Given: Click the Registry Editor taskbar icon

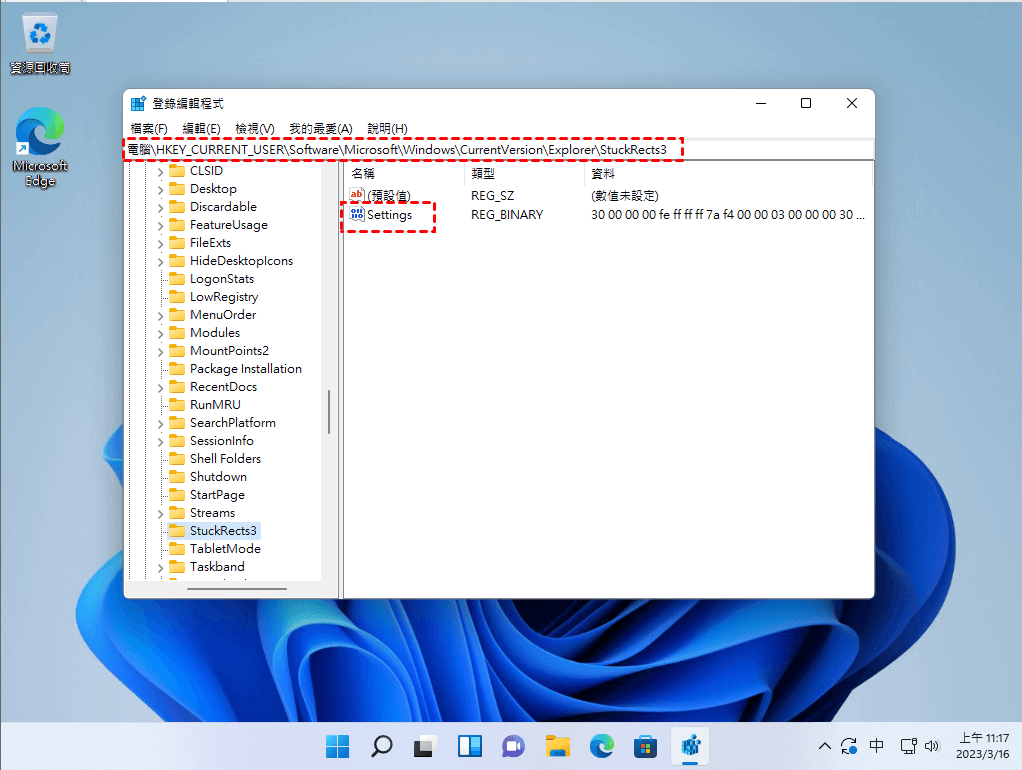Looking at the screenshot, I should pyautogui.click(x=690, y=746).
